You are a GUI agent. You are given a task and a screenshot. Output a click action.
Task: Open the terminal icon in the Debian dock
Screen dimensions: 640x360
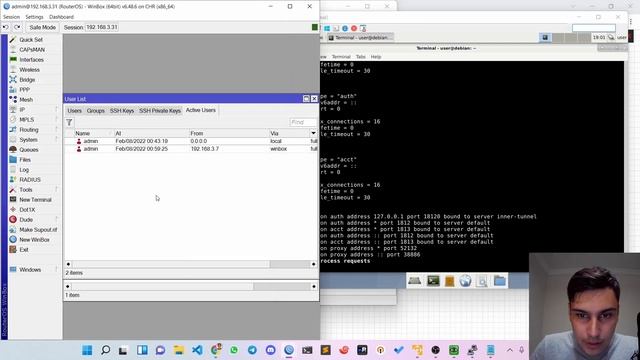tap(433, 281)
